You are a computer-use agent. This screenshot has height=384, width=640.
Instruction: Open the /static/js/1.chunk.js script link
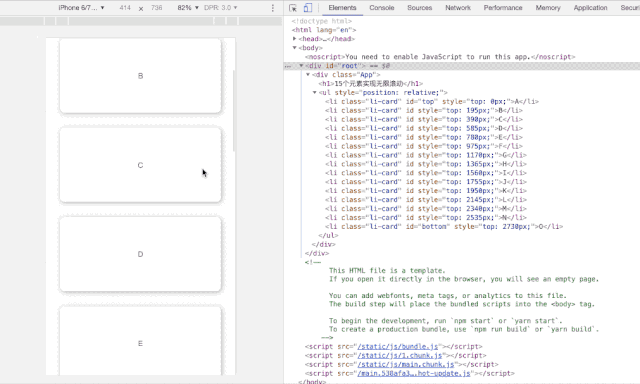tap(400, 355)
